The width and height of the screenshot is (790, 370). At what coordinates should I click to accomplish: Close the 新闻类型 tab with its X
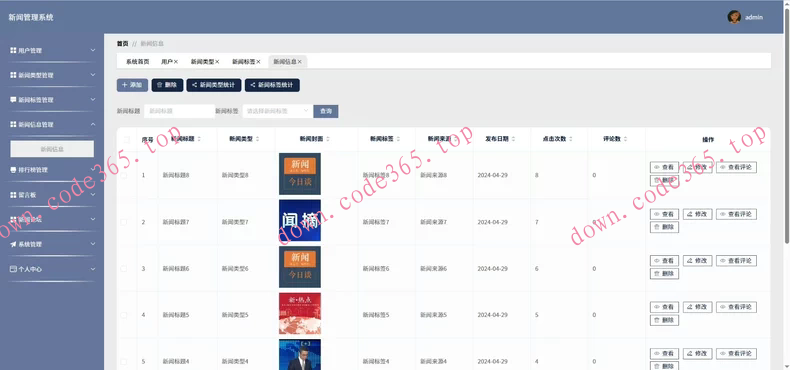[217, 61]
